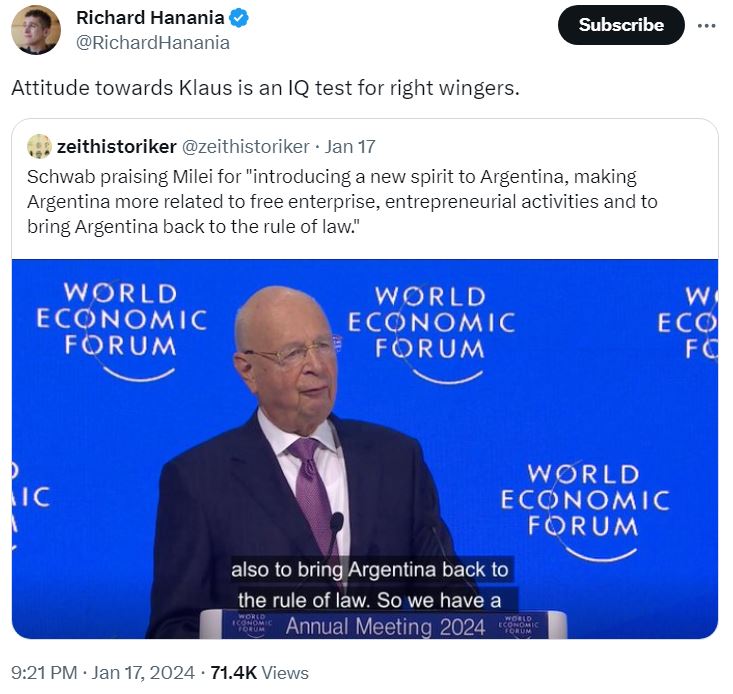This screenshot has height=694, width=733.
Task: Open zeithistoriker's profile from the quoted tweet
Action: coord(116,147)
